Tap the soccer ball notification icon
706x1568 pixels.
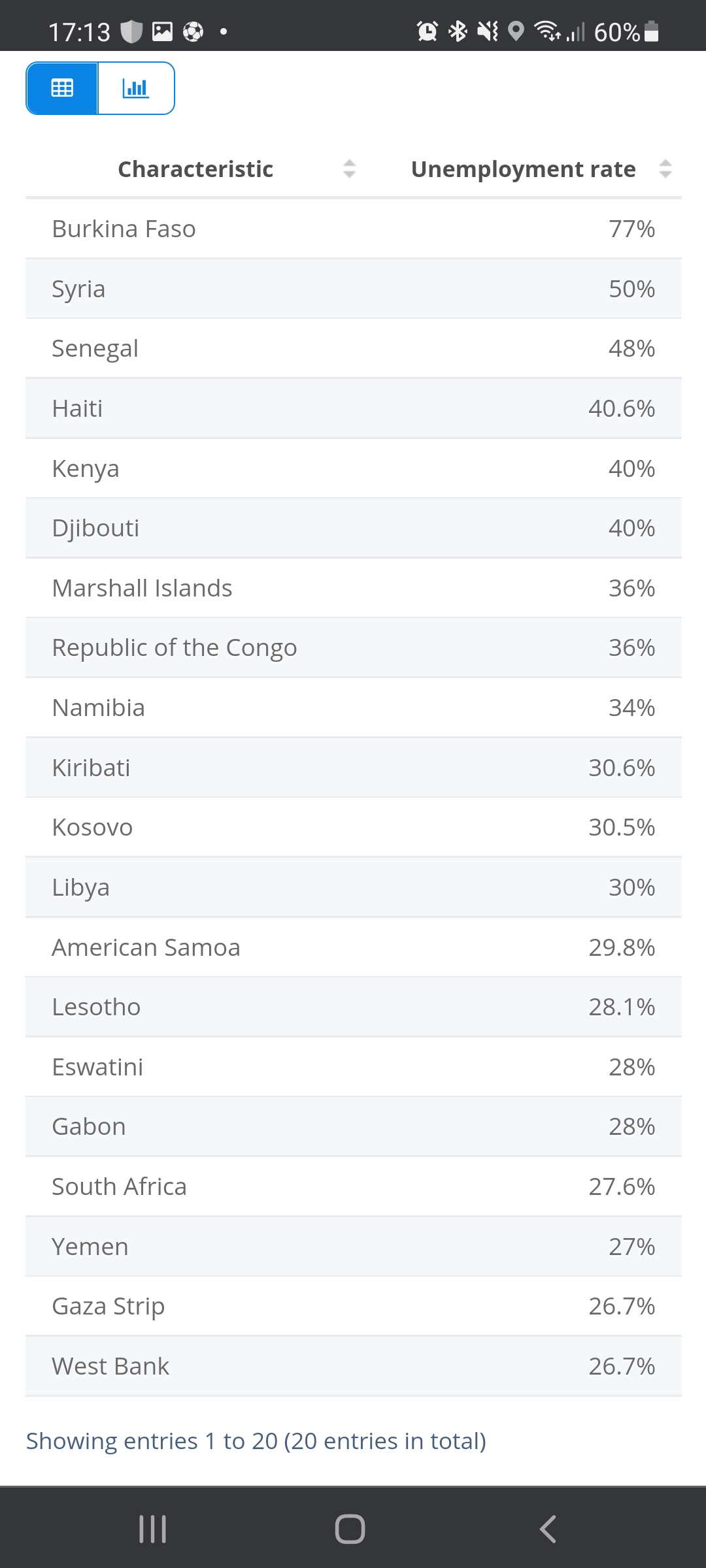coord(193,31)
